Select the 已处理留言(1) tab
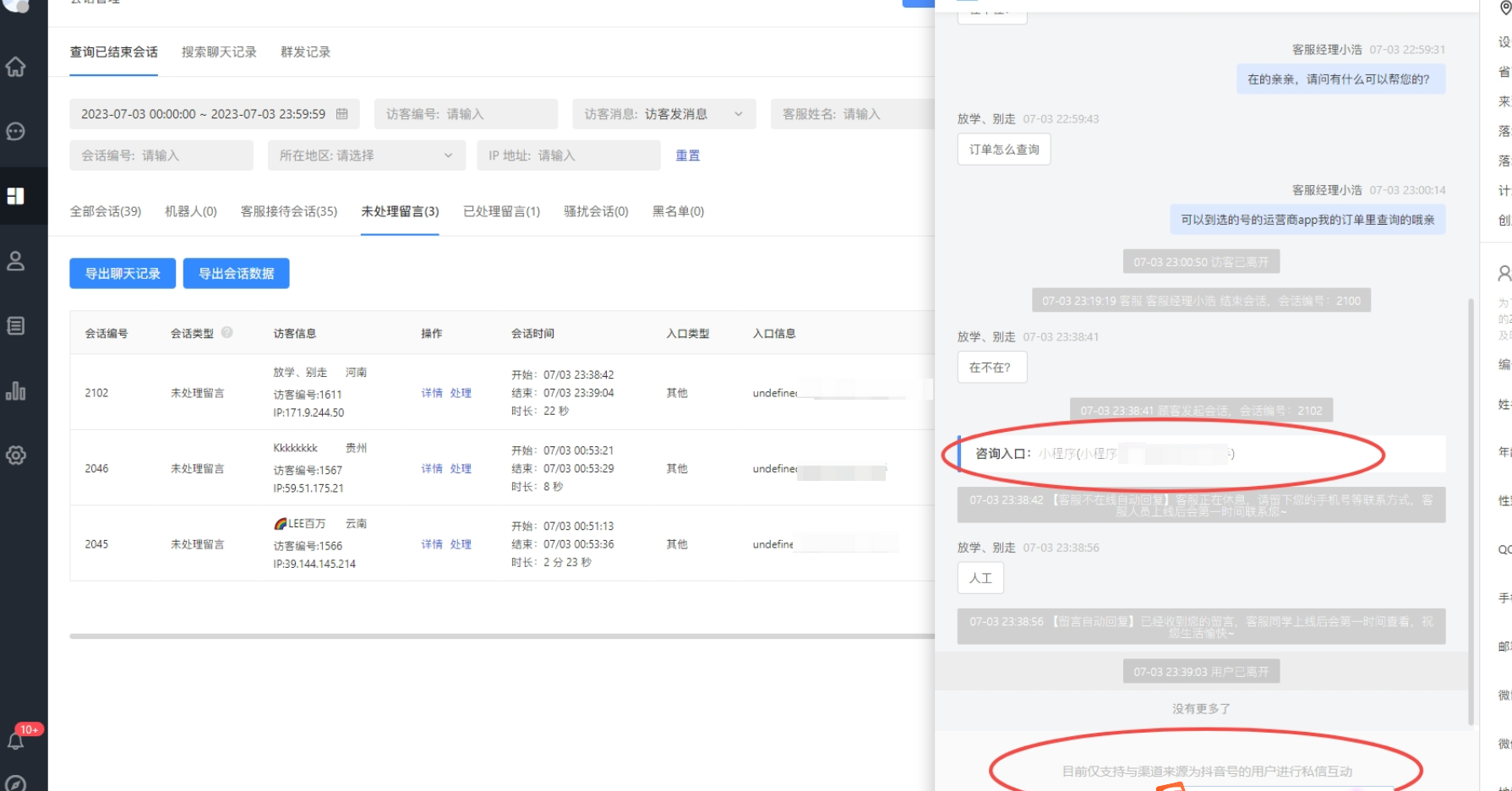Screen dimensions: 1512x791 pyautogui.click(x=501, y=211)
